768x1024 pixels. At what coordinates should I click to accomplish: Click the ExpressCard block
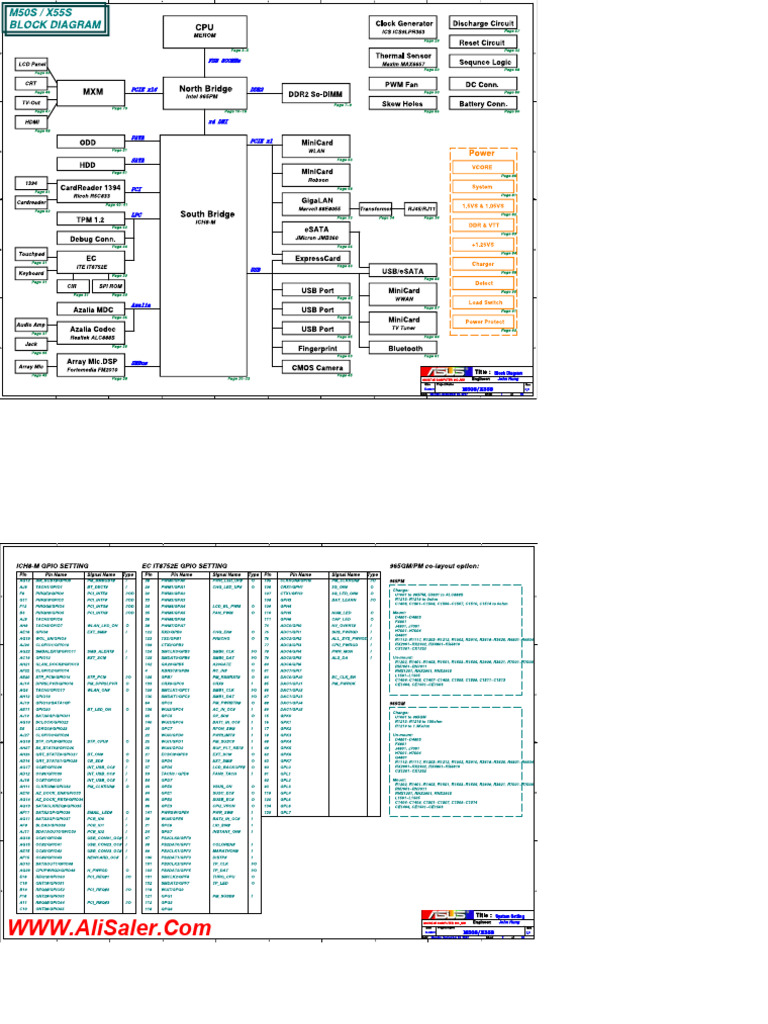coord(316,258)
